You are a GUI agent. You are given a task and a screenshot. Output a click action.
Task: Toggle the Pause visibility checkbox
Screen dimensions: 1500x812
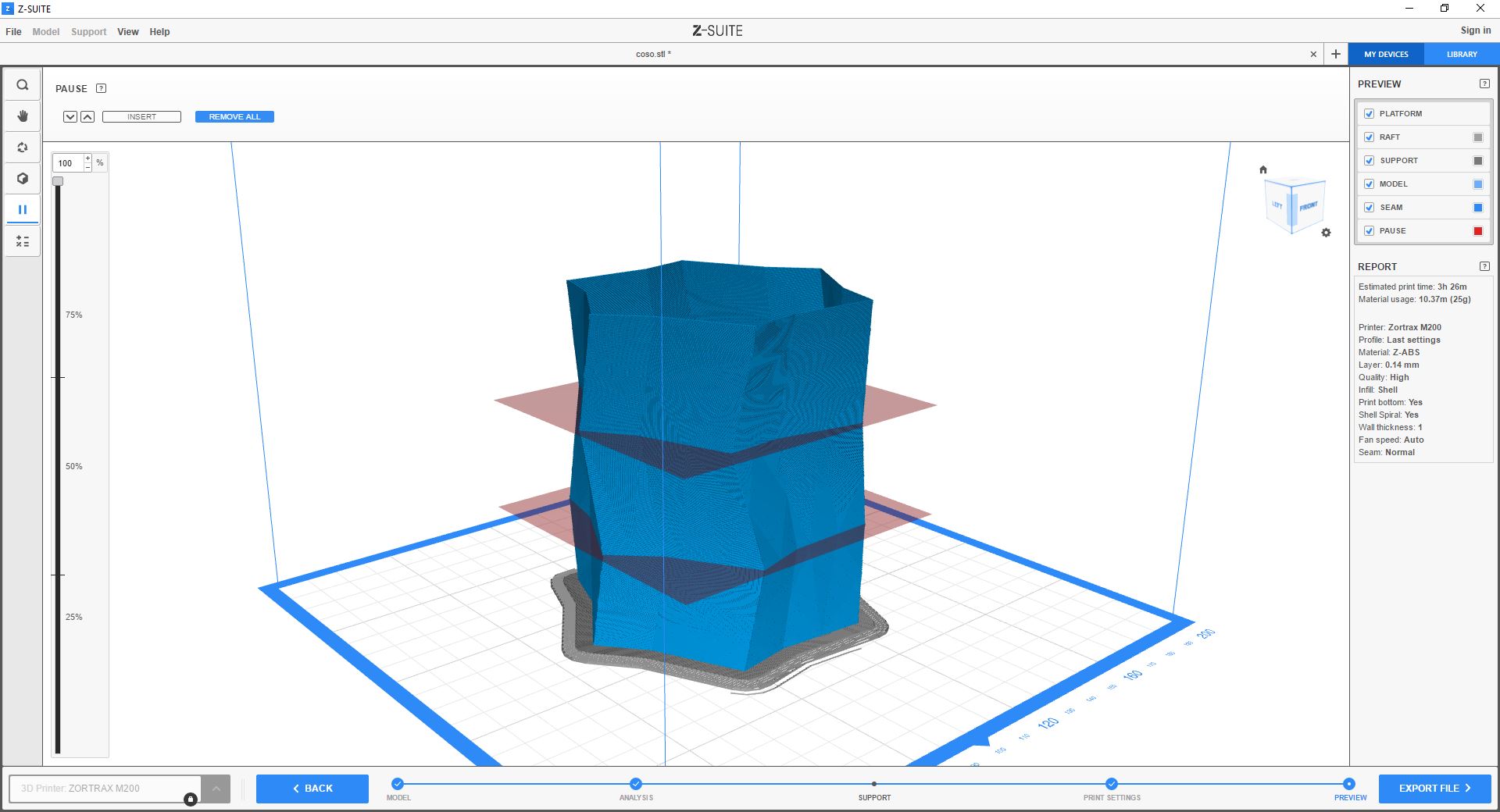1369,231
